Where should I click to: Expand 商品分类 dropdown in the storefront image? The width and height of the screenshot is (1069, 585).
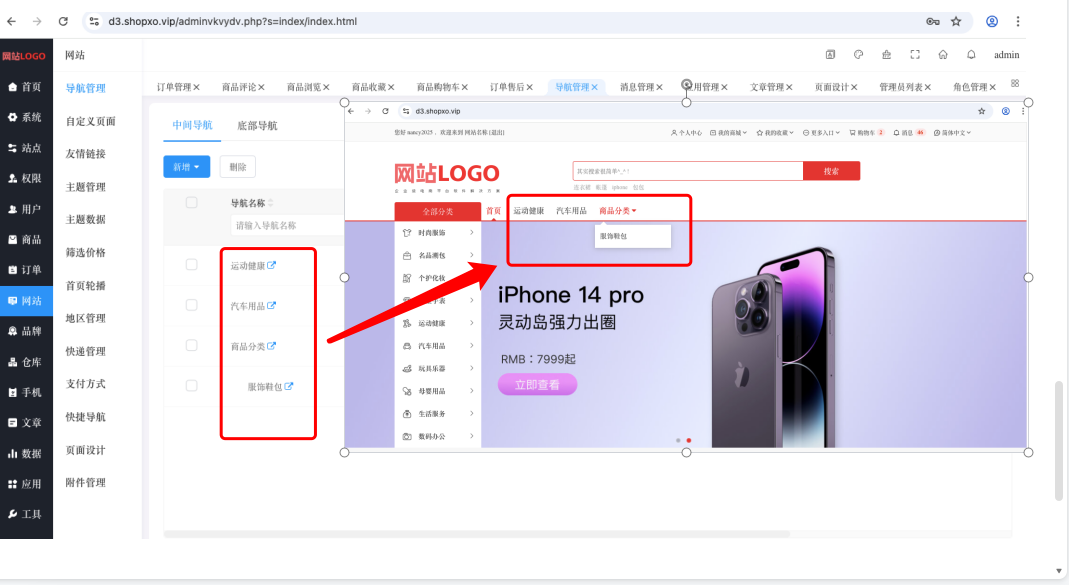point(618,211)
